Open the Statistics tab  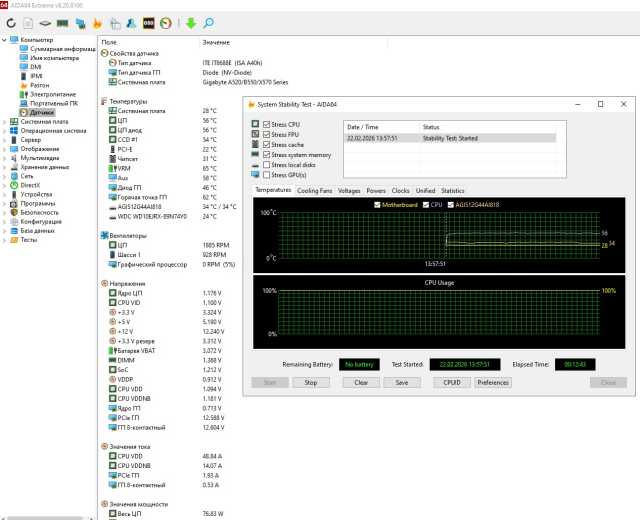pyautogui.click(x=453, y=190)
